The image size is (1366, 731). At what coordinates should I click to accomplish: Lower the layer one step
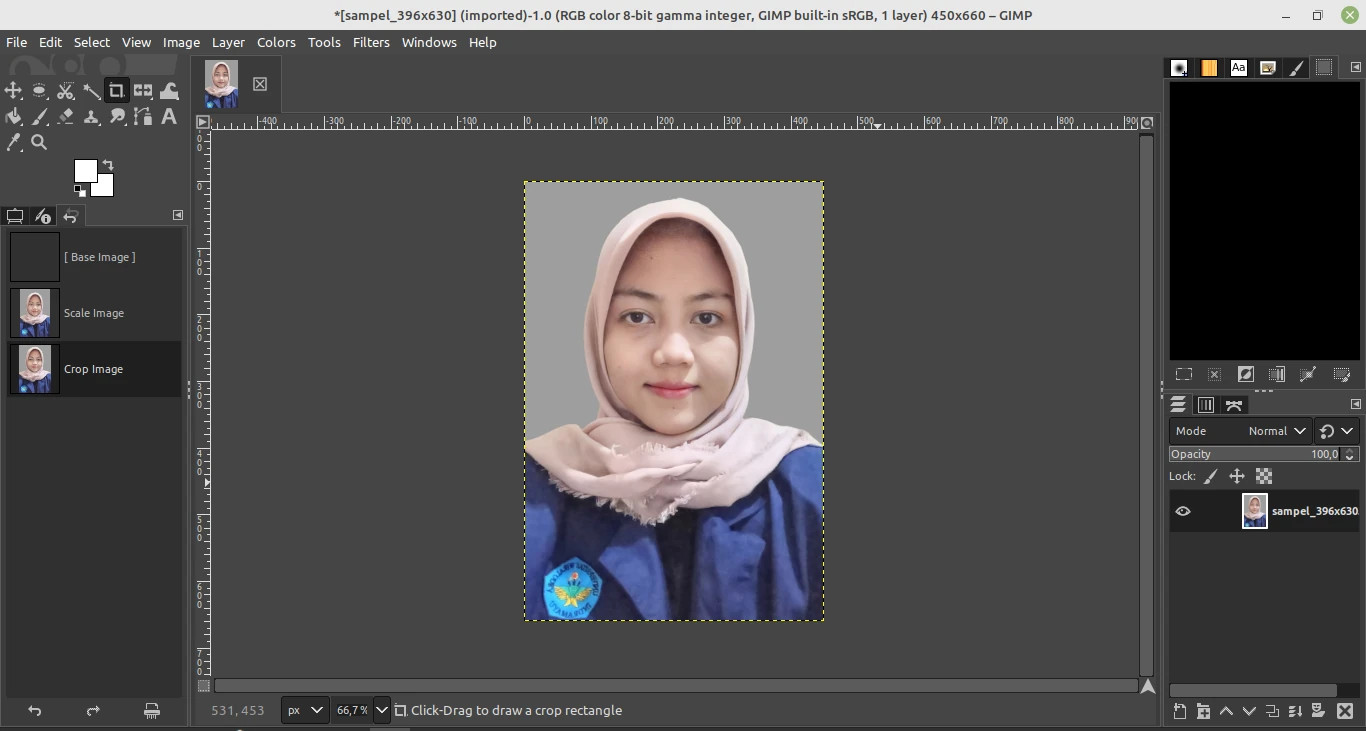(x=1249, y=711)
